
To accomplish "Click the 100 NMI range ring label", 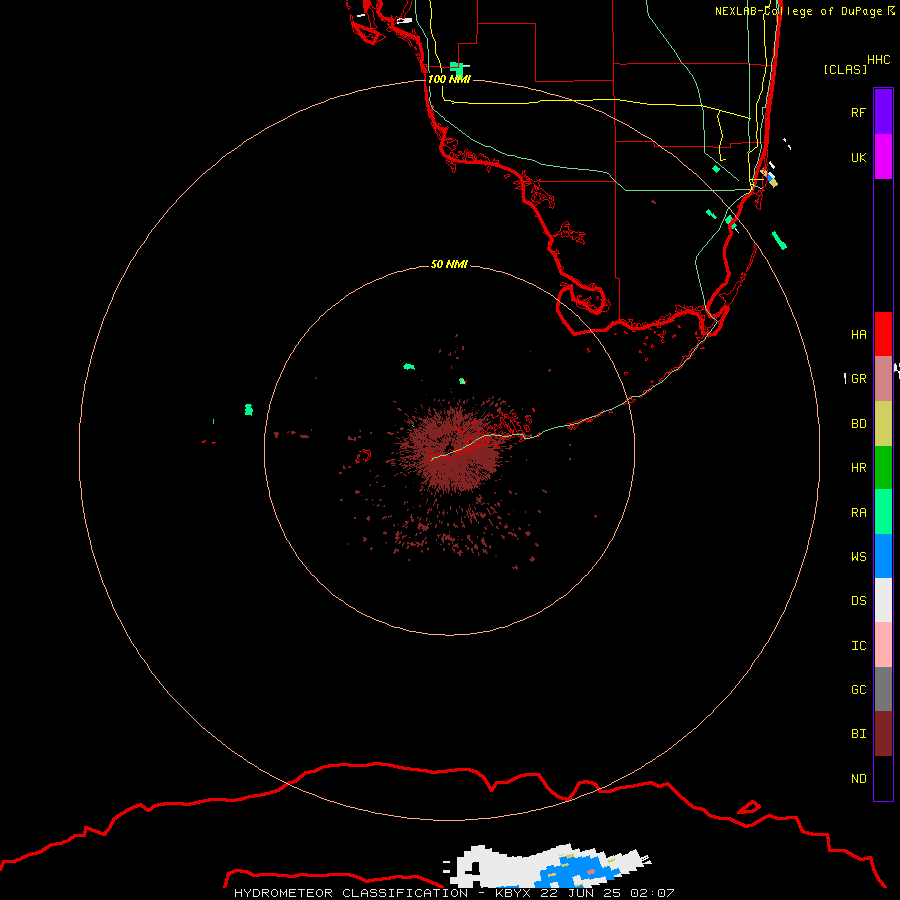I will click(x=449, y=79).
